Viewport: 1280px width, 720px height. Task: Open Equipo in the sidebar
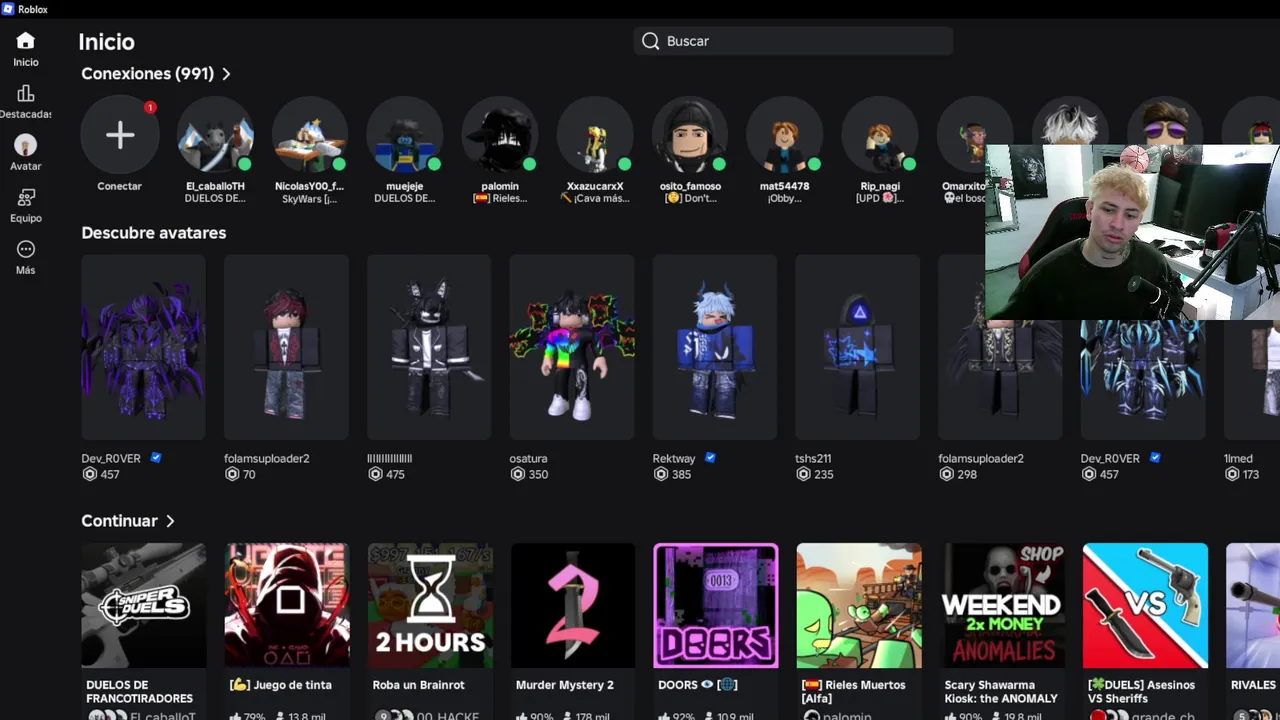[x=26, y=205]
